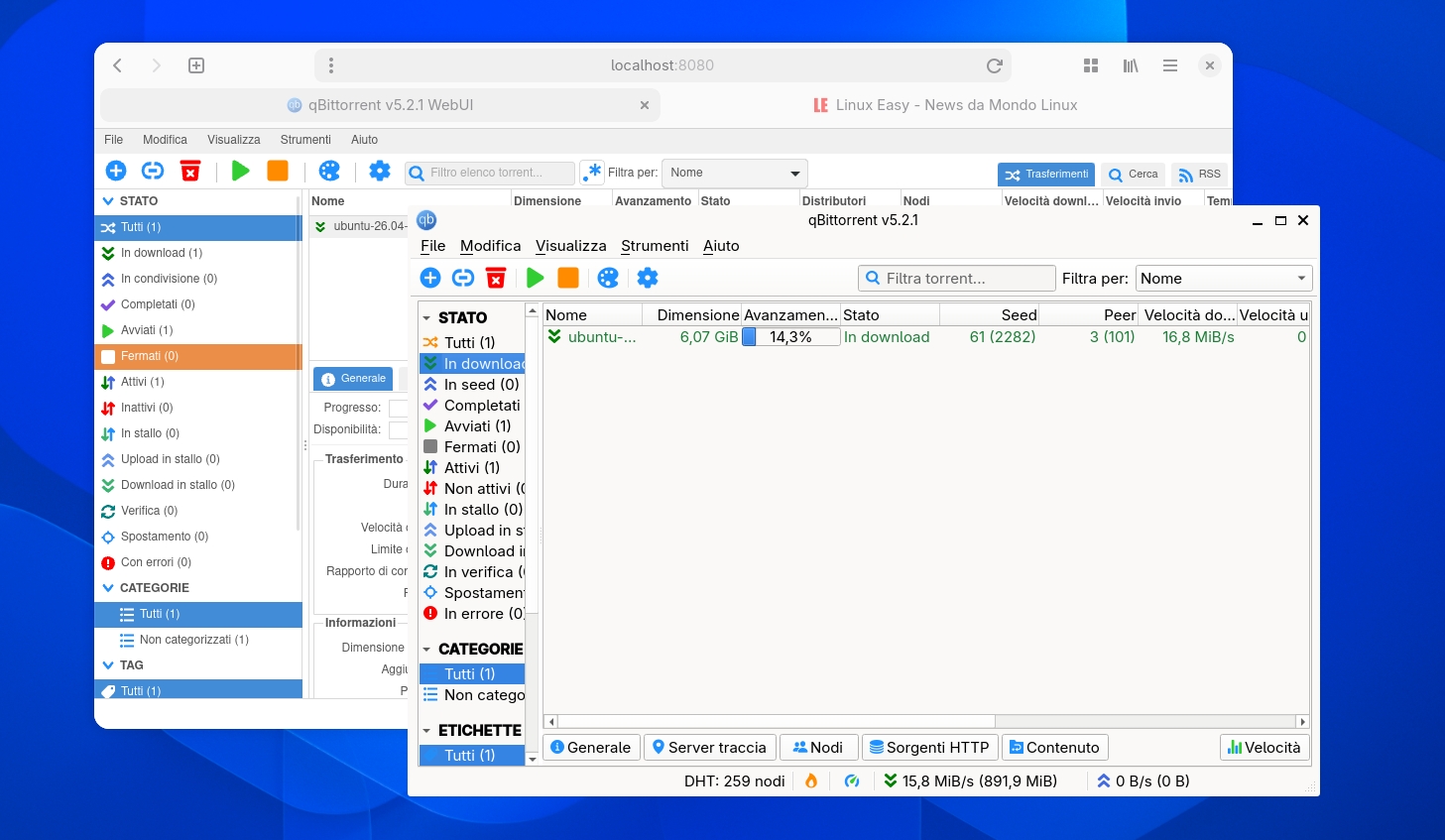The height and width of the screenshot is (840, 1445).
Task: Delete torrent using WebUI trash icon
Action: click(190, 171)
